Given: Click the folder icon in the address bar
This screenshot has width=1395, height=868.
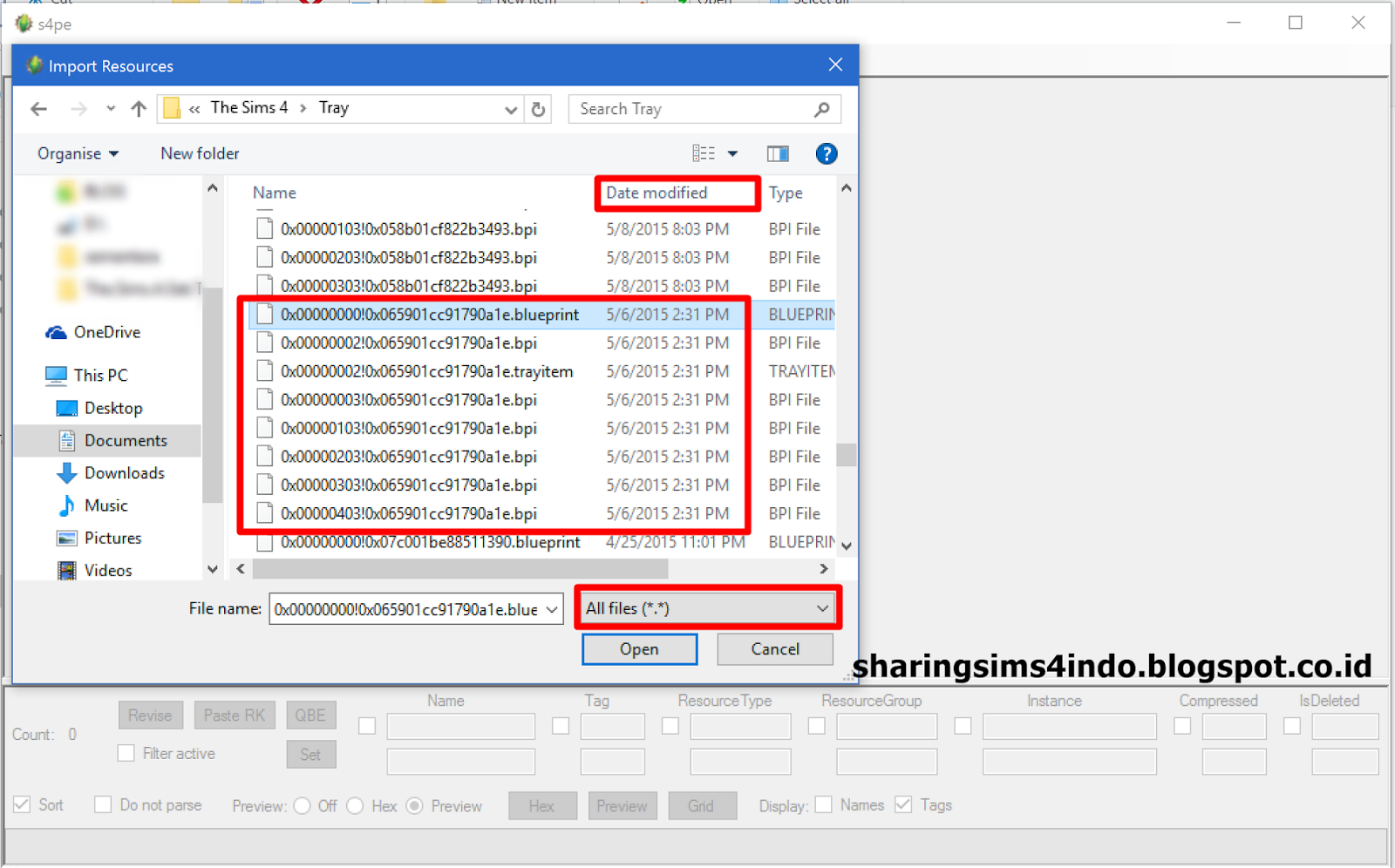Looking at the screenshot, I should point(171,107).
